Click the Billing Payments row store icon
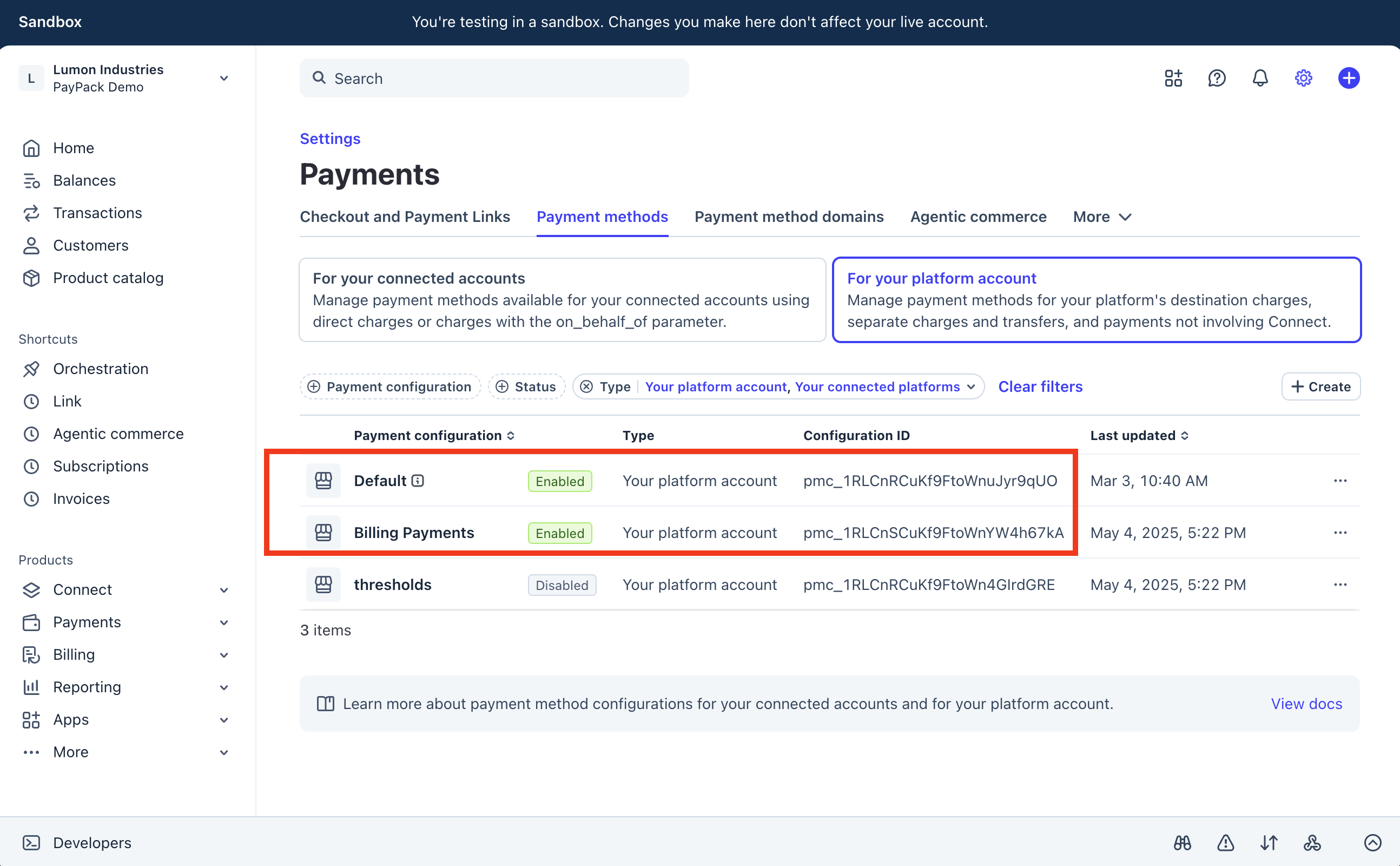The height and width of the screenshot is (866, 1400). coord(323,533)
